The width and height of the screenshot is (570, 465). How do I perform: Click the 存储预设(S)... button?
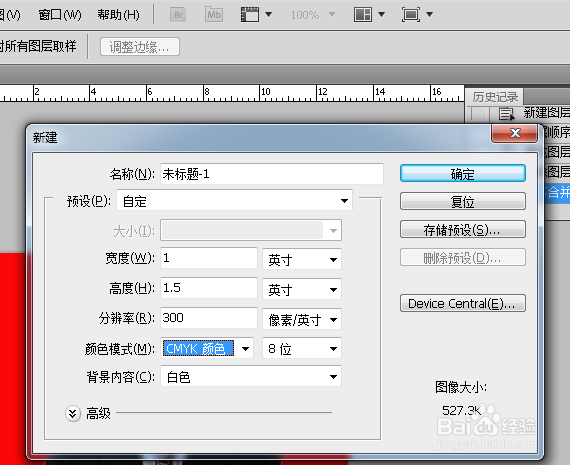coord(462,229)
